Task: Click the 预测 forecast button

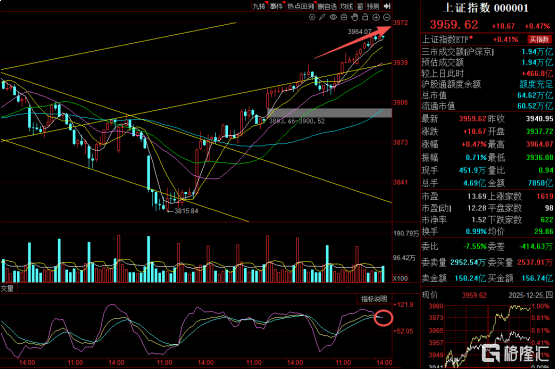Action: [x=373, y=6]
